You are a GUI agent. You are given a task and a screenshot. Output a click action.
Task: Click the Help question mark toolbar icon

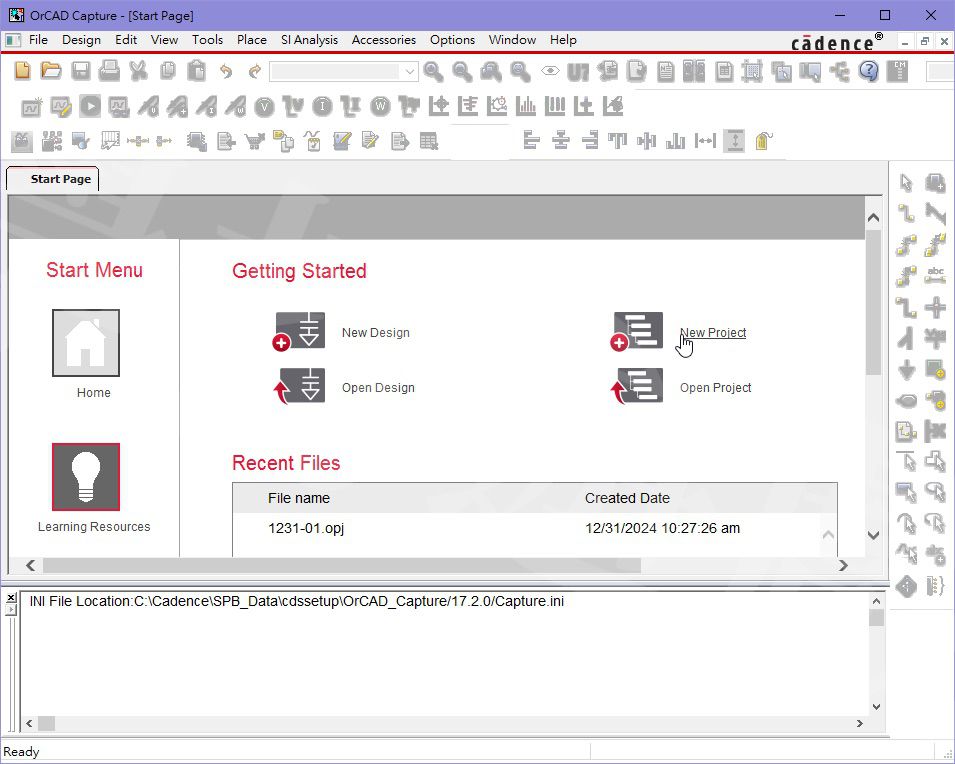tap(869, 71)
